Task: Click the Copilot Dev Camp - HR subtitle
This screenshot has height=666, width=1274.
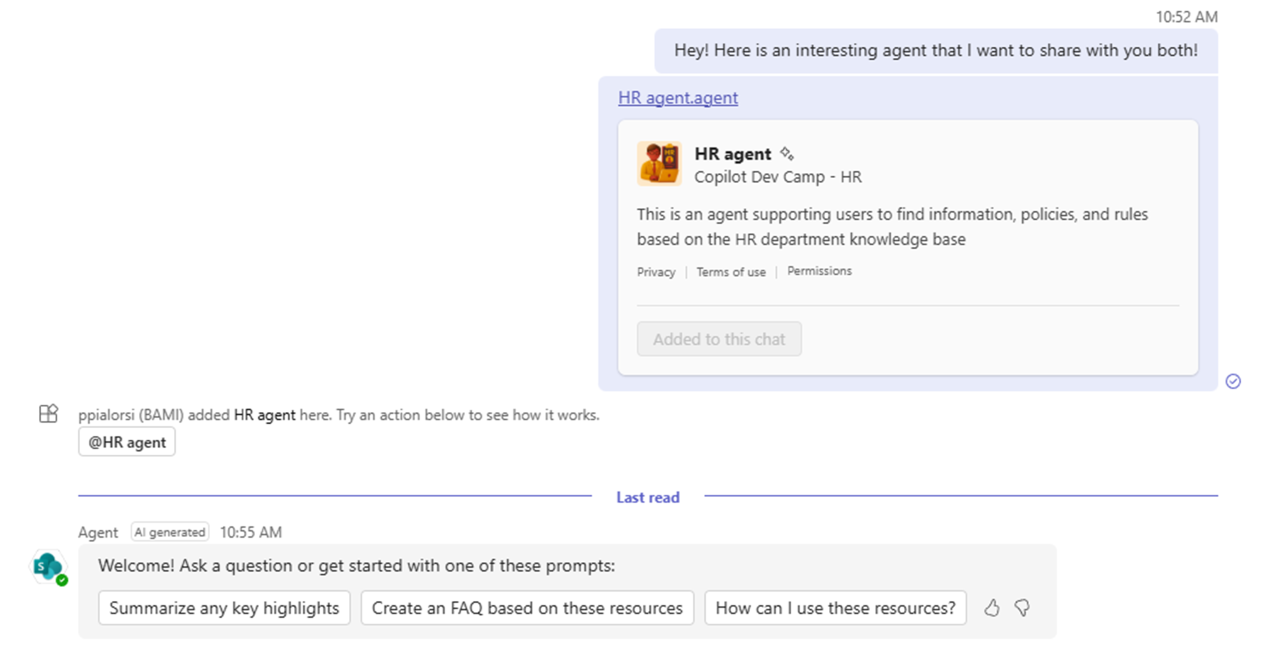Action: pyautogui.click(x=778, y=177)
